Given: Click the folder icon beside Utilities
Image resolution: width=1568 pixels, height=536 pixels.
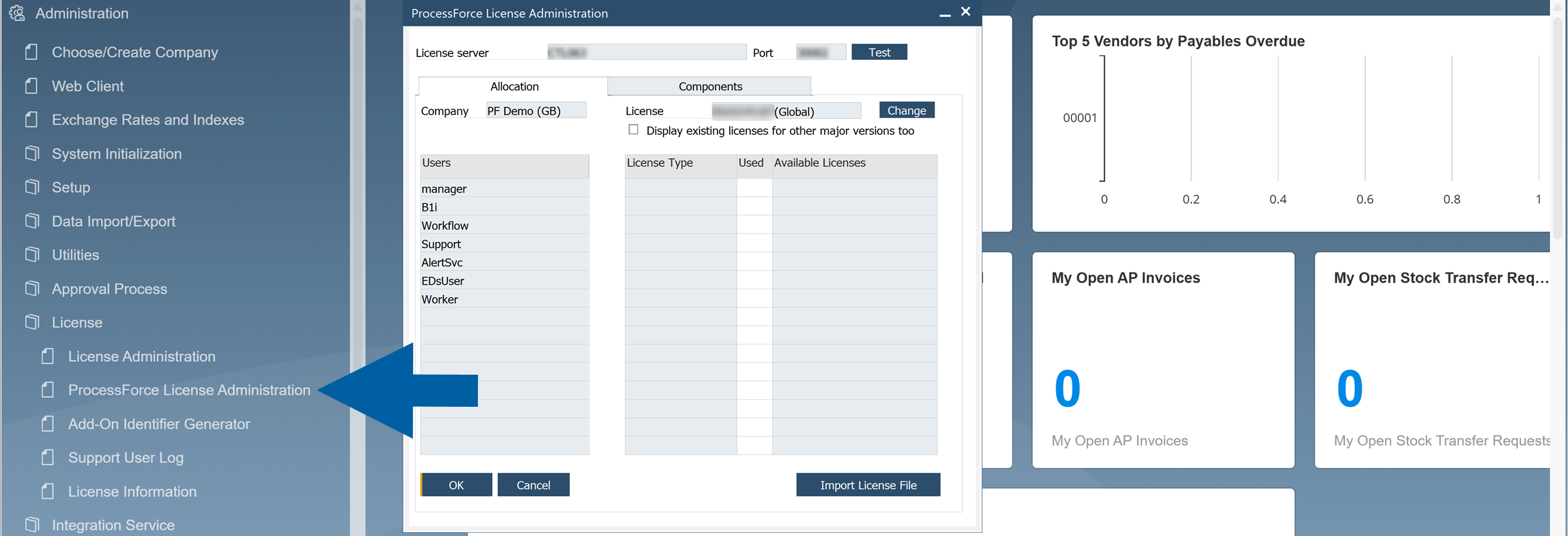Looking at the screenshot, I should click(x=31, y=254).
